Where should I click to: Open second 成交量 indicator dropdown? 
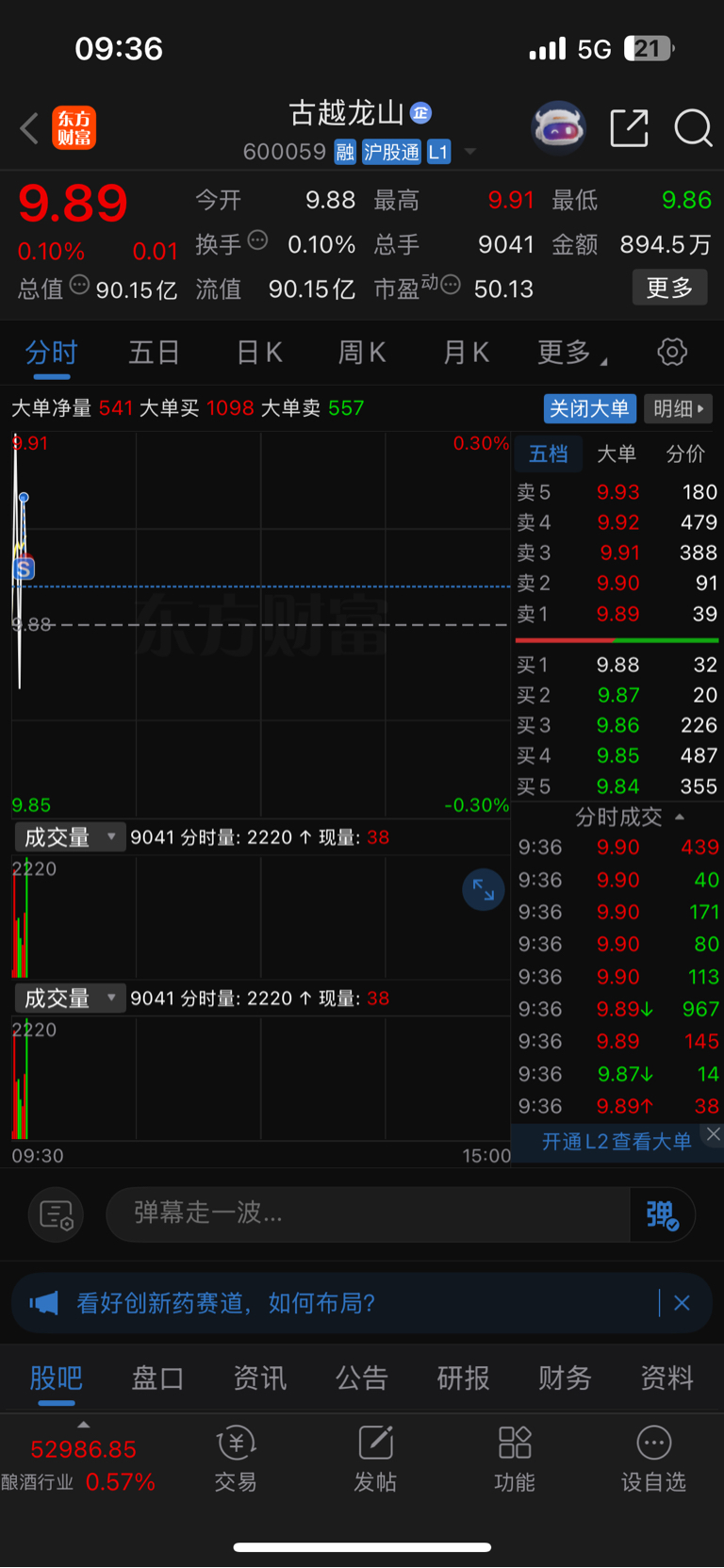tap(70, 999)
